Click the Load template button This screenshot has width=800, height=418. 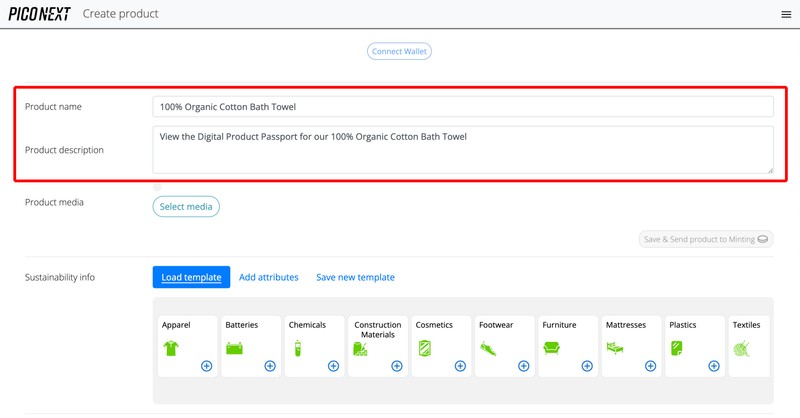(x=191, y=277)
